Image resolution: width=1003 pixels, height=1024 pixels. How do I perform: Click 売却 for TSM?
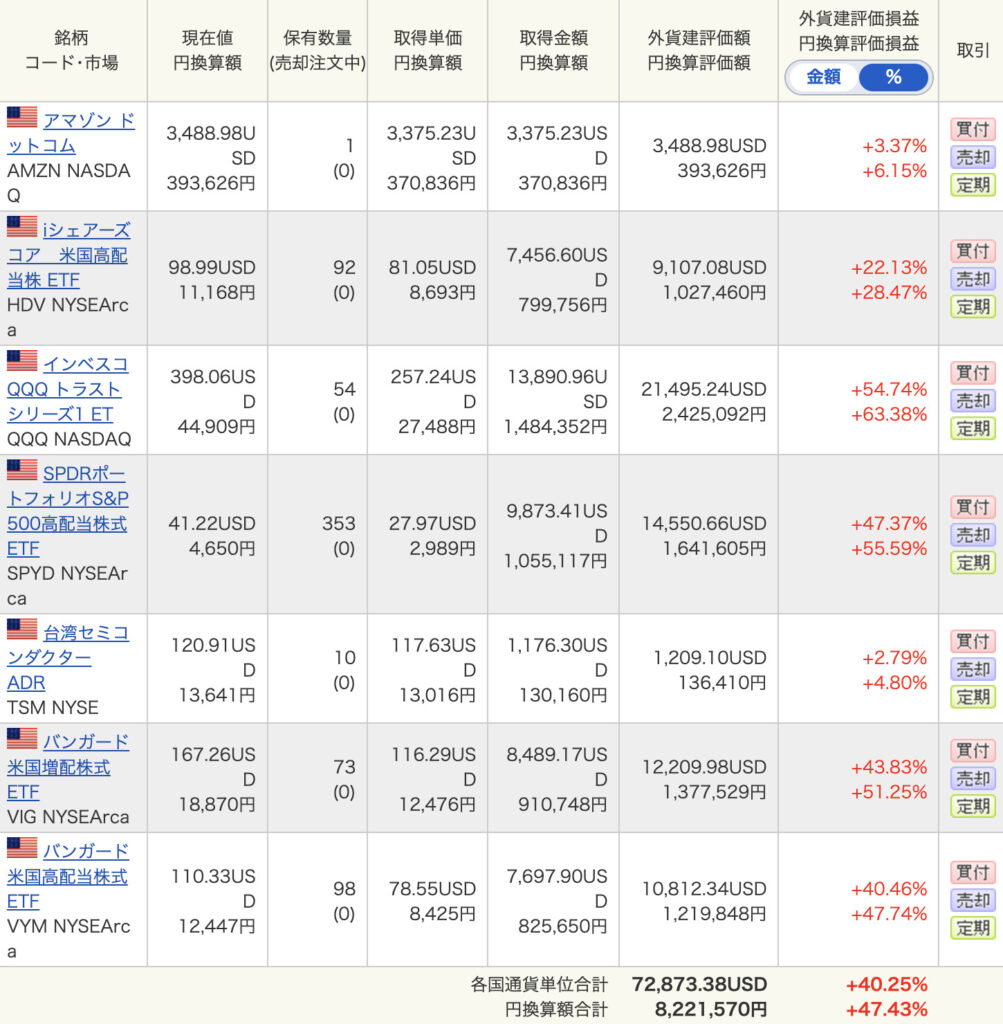(972, 669)
